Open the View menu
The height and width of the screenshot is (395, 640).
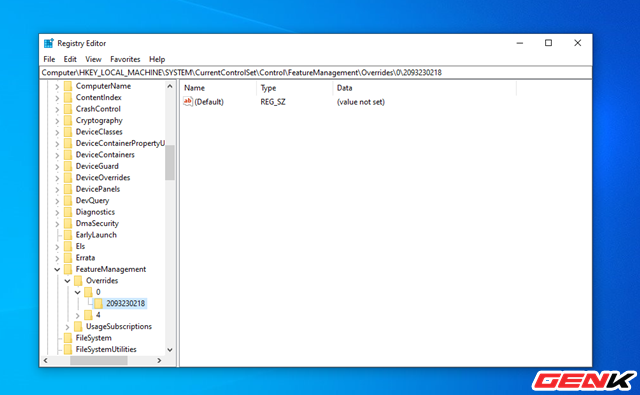[93, 59]
